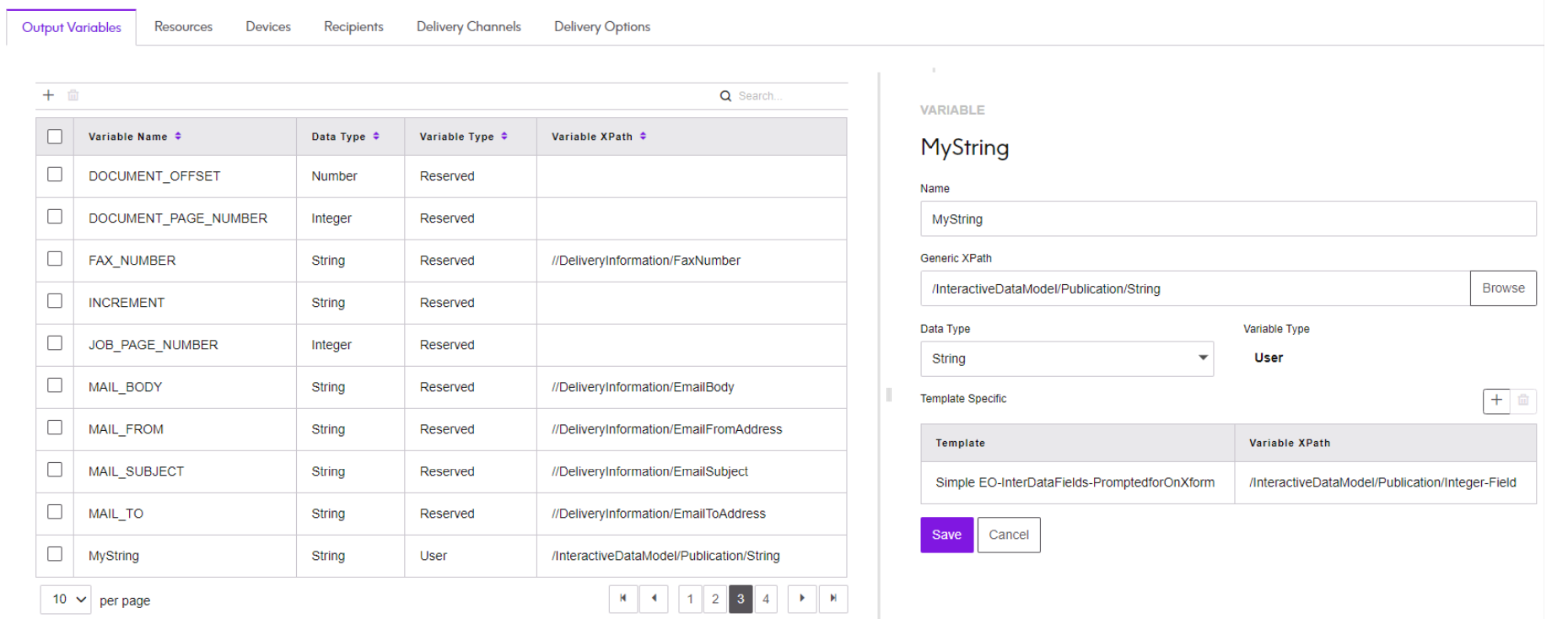The height and width of the screenshot is (619, 1568).
Task: Open the Recipients tab
Action: pos(353,27)
